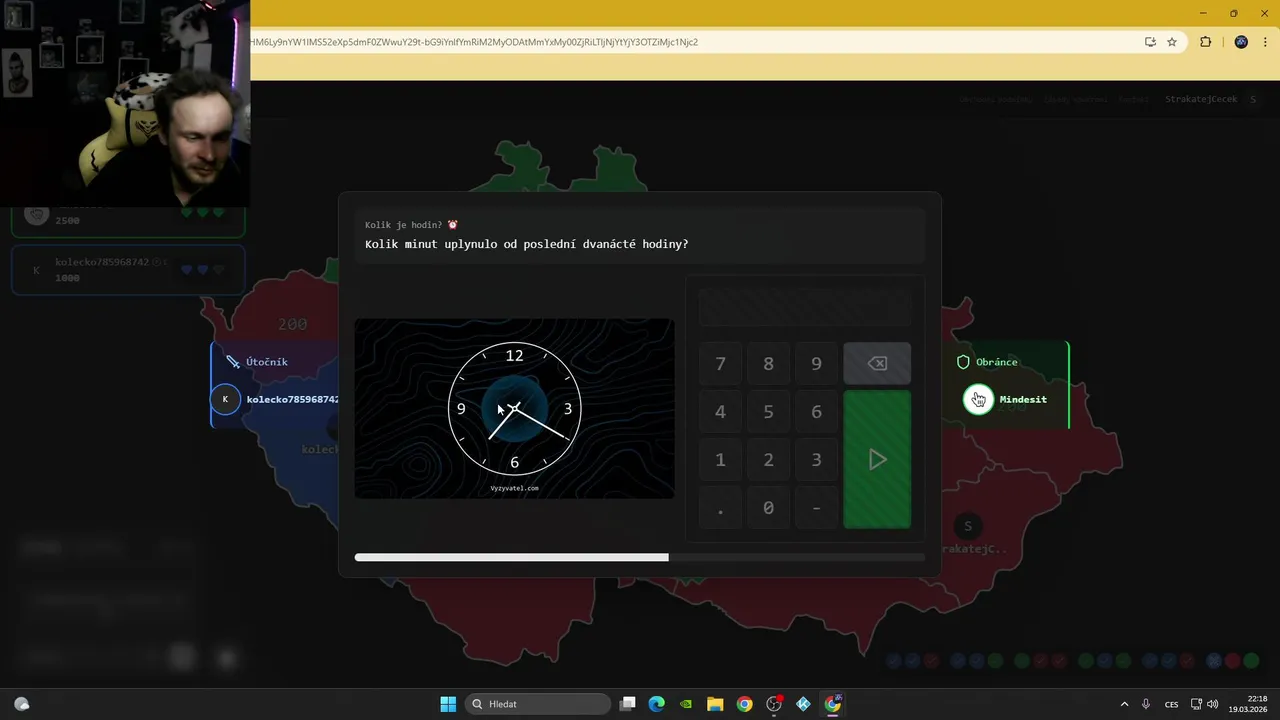1280x720 pixels.
Task: Open the weather widget in taskbar corner
Action: coord(22,704)
